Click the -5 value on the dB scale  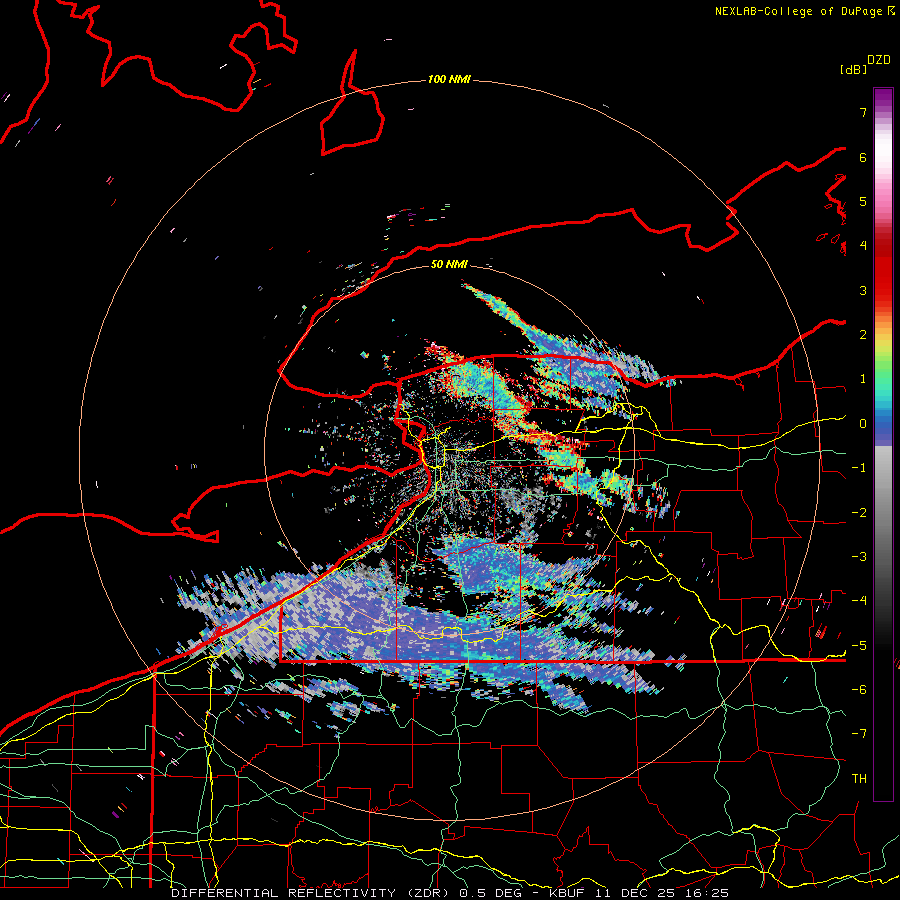pyautogui.click(x=859, y=646)
